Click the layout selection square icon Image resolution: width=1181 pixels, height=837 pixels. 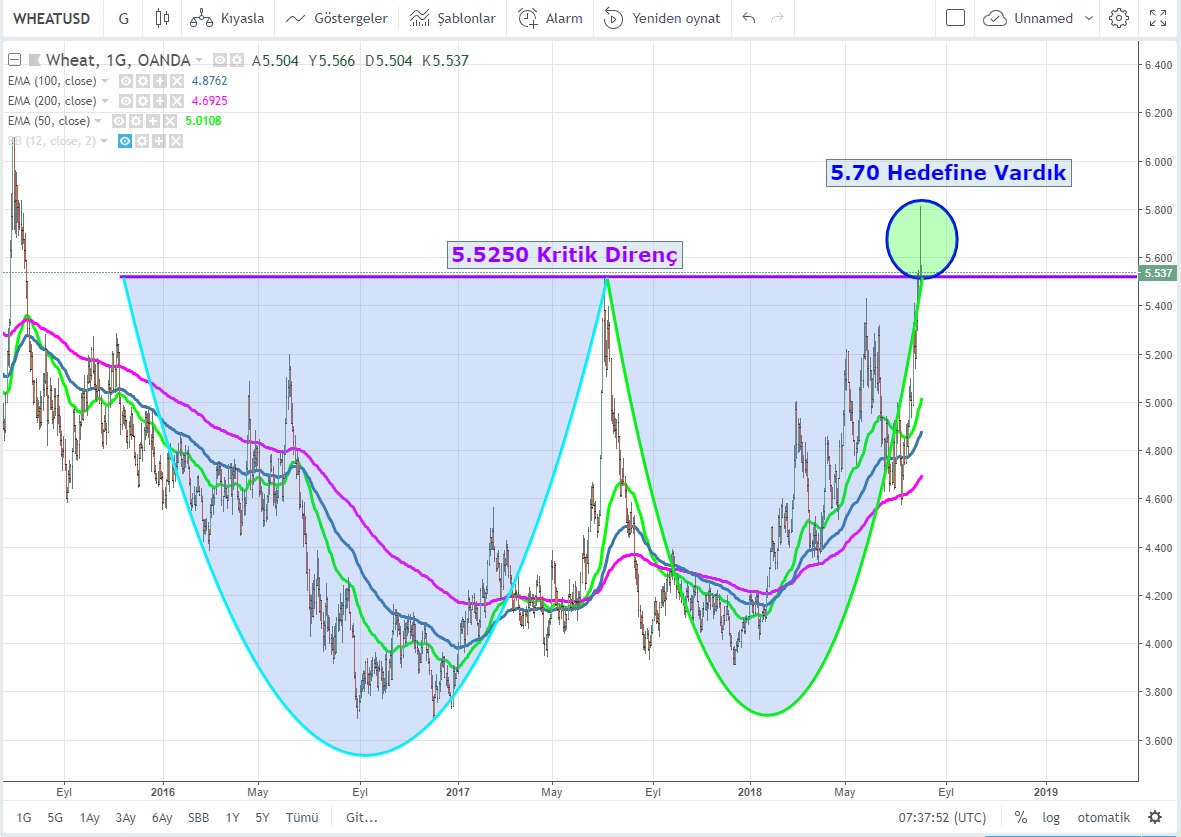(x=955, y=18)
